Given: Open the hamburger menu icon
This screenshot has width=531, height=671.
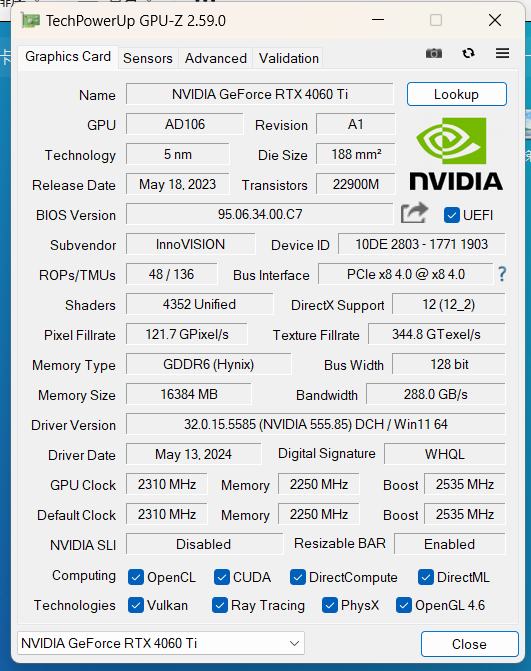Looking at the screenshot, I should coord(502,53).
